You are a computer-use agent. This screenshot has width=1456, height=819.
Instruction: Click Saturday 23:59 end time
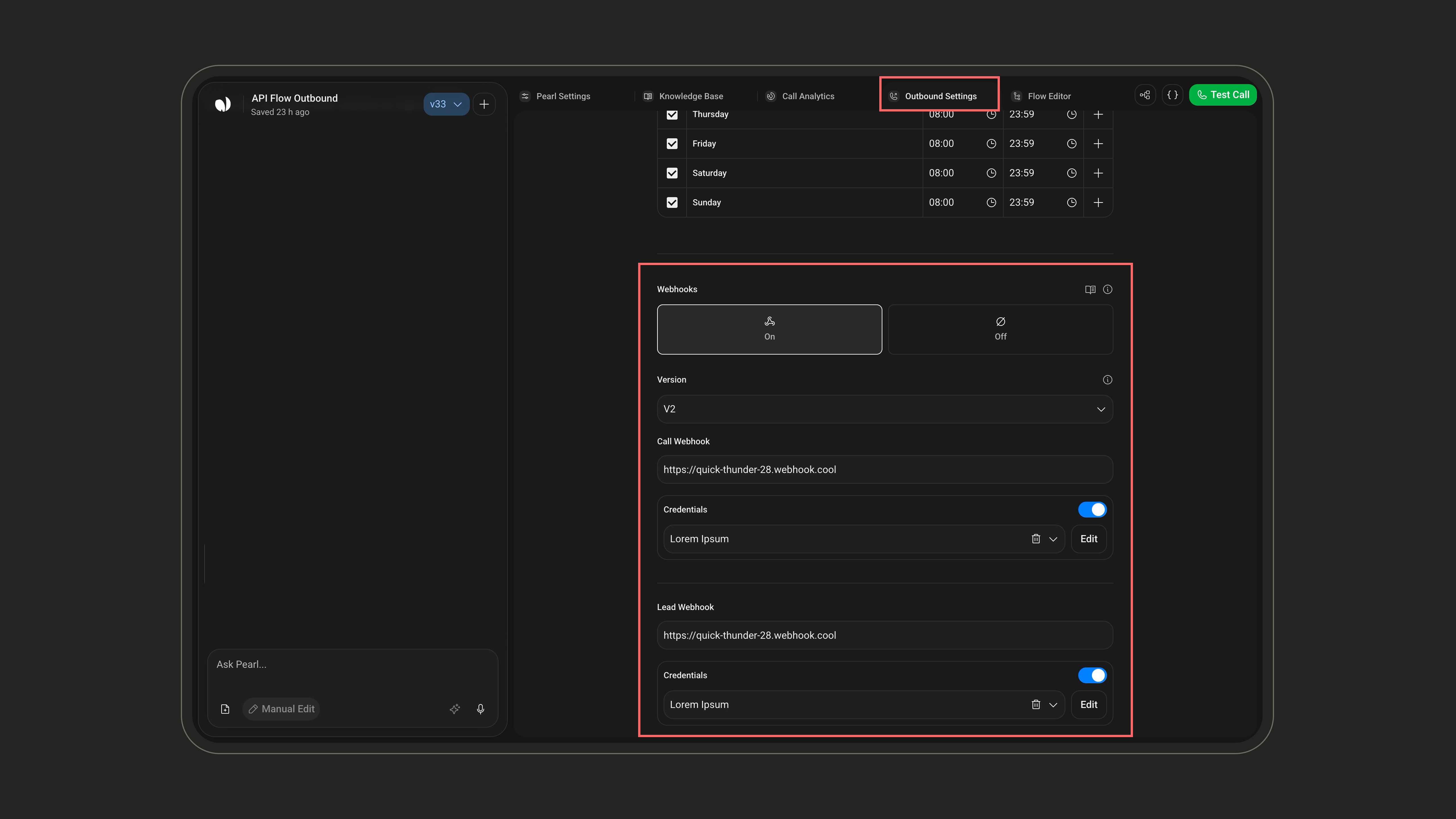point(1021,173)
